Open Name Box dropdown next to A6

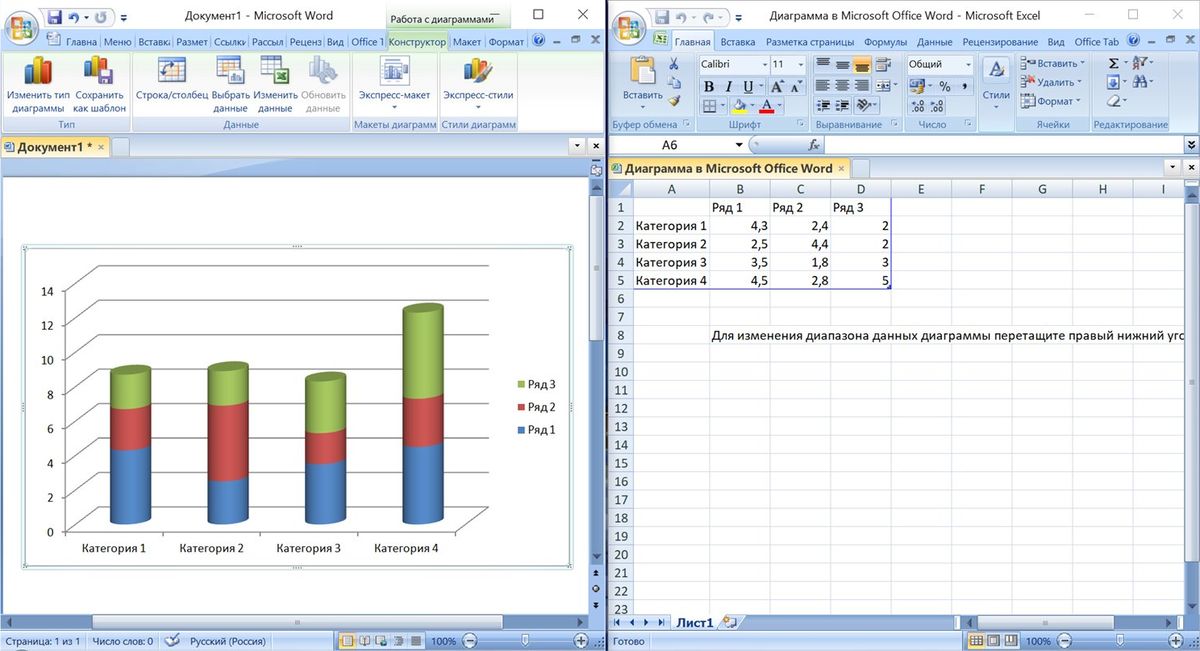[x=740, y=145]
